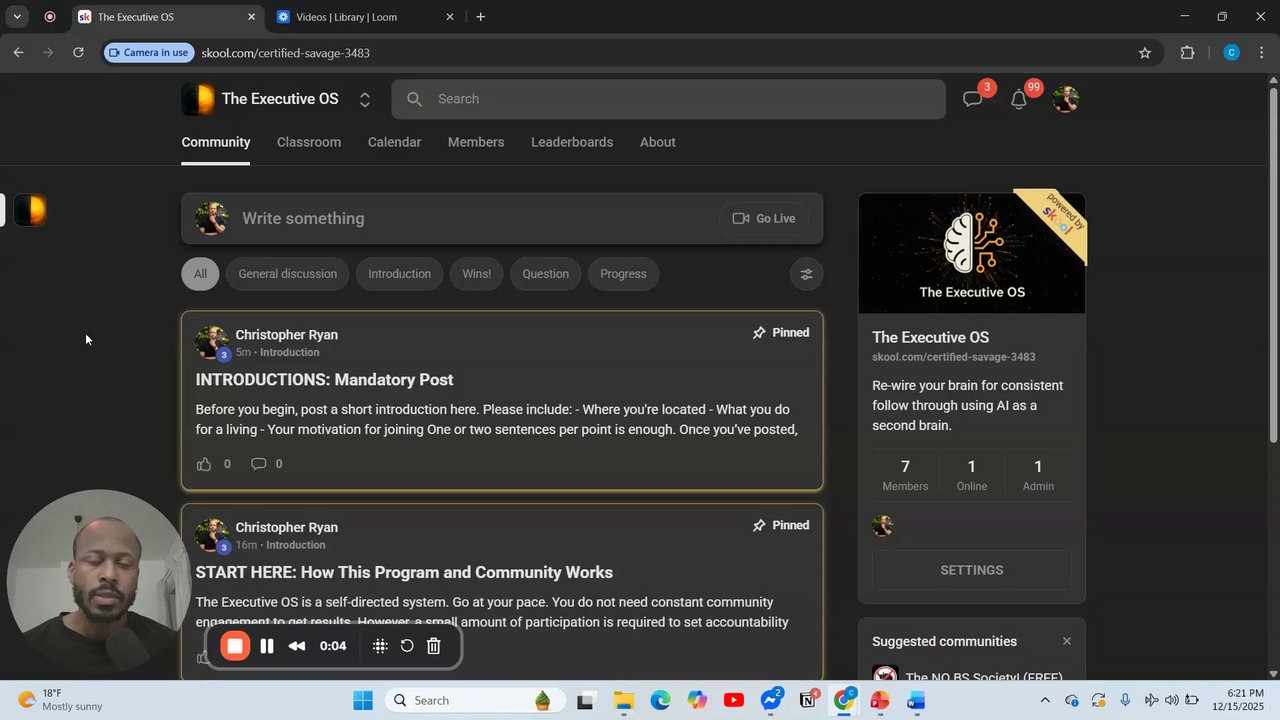Open the feed sort options icon
This screenshot has width=1280, height=720.
tap(806, 273)
